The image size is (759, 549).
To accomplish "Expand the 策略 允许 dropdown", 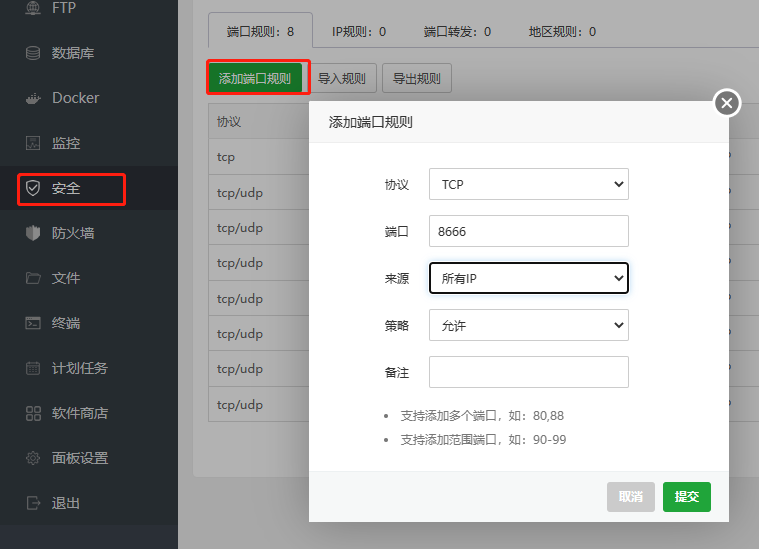I will (528, 325).
